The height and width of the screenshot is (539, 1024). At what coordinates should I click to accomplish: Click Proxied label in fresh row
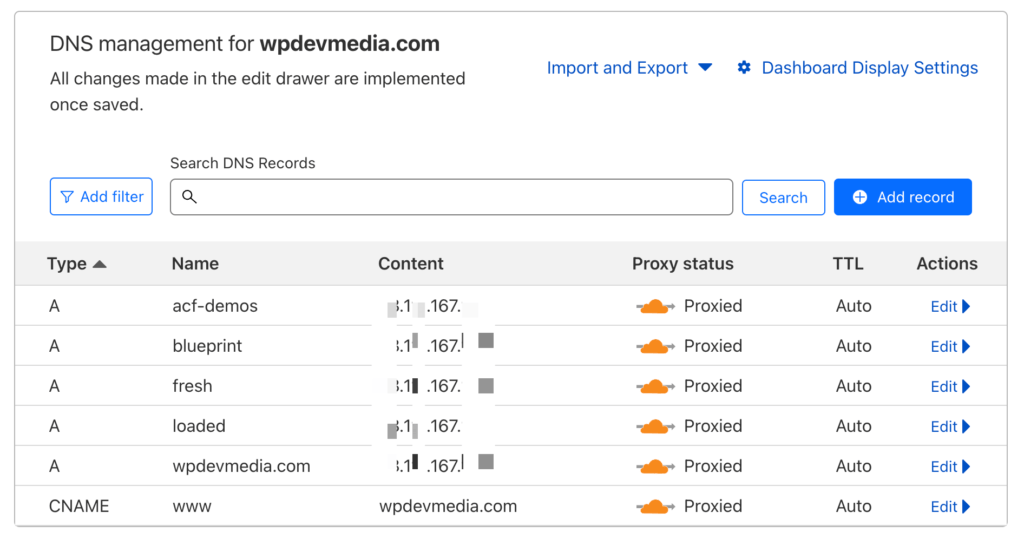coord(713,386)
